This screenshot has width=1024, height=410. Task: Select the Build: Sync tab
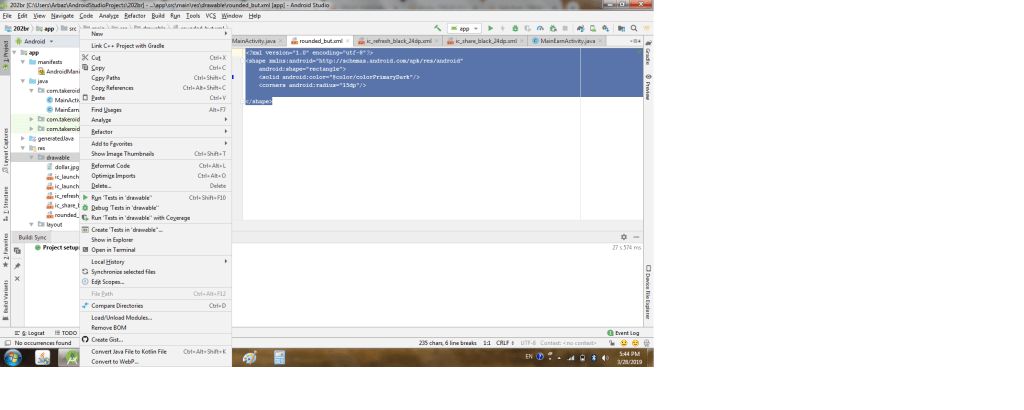32,238
